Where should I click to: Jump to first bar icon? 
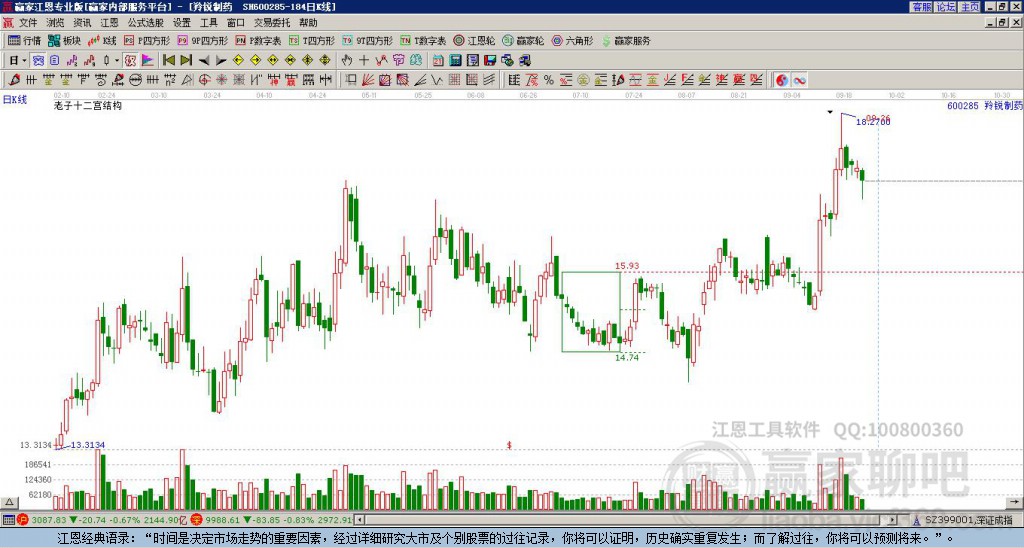point(168,61)
